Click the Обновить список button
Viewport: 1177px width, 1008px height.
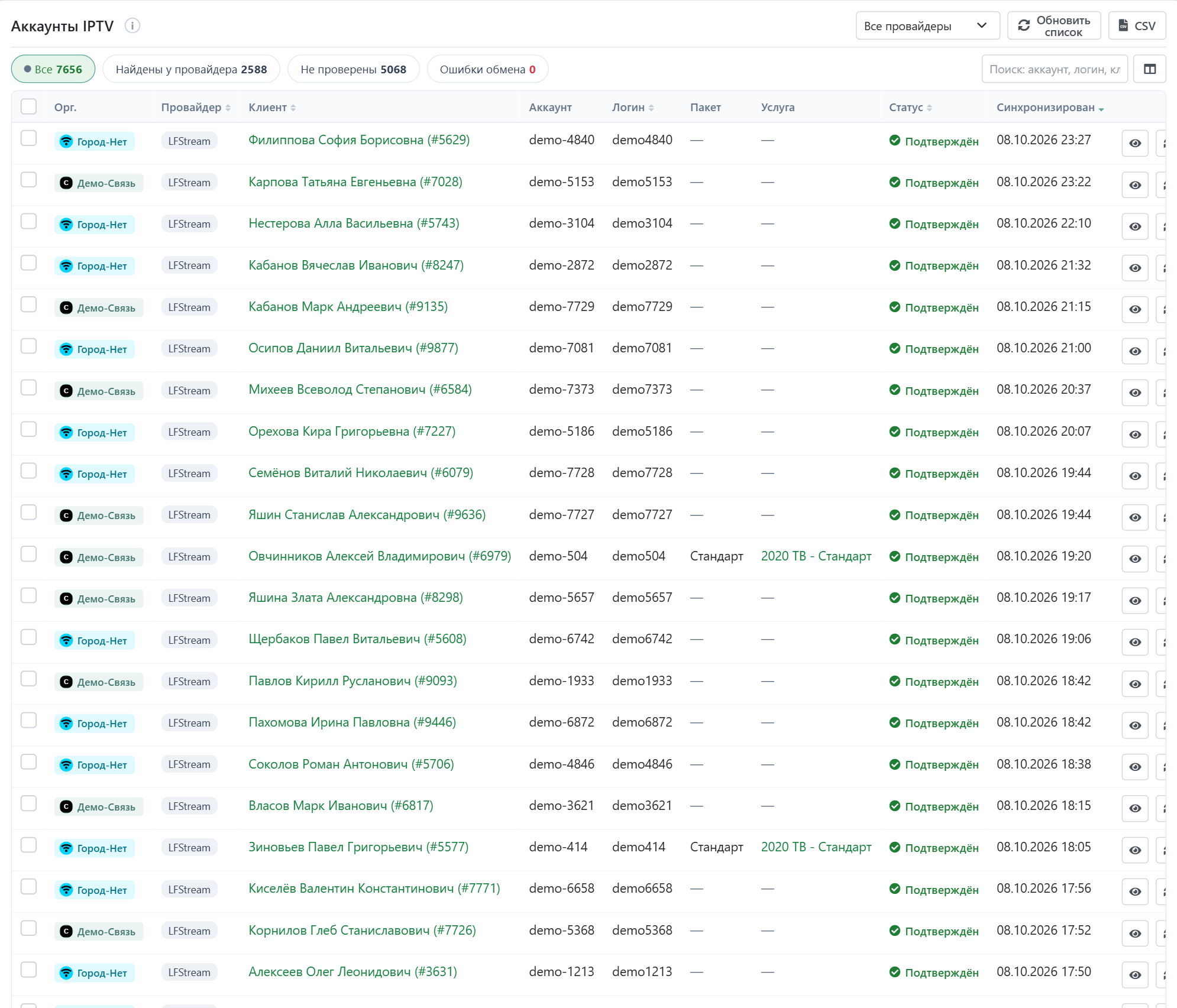pyautogui.click(x=1054, y=26)
